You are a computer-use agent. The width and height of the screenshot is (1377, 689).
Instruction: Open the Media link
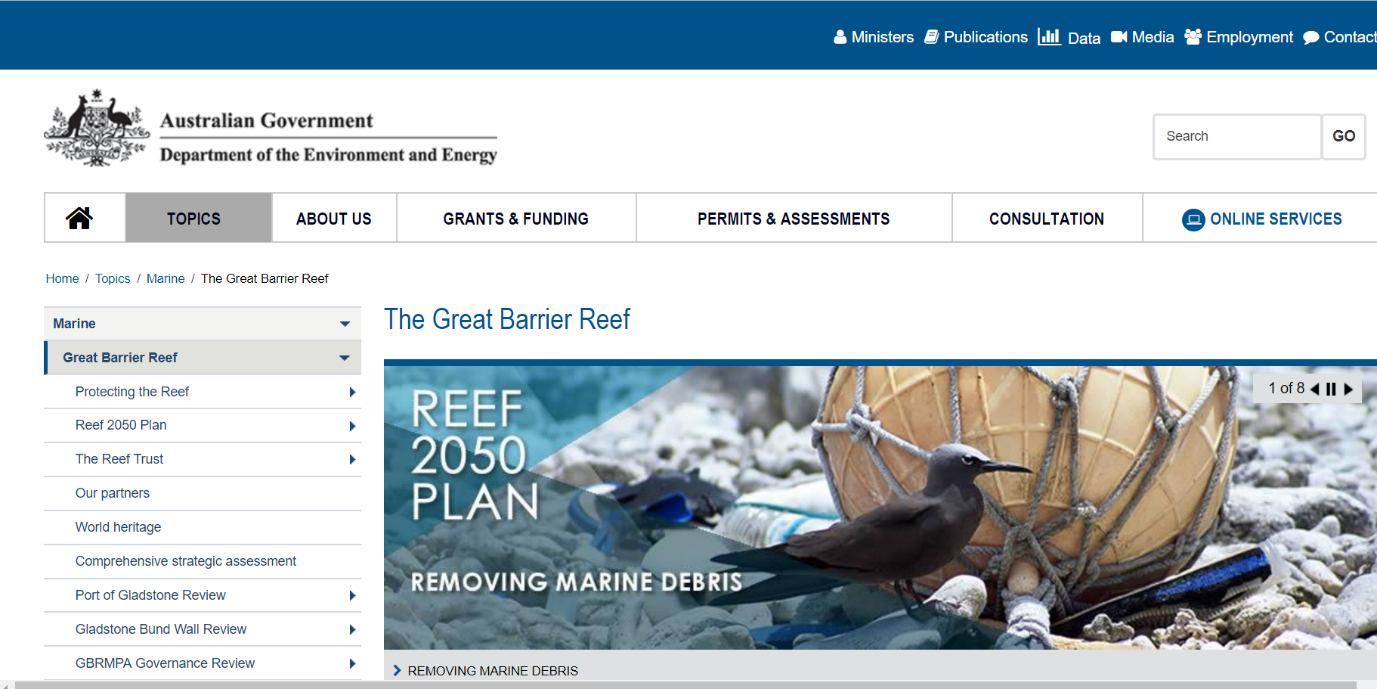click(1153, 37)
